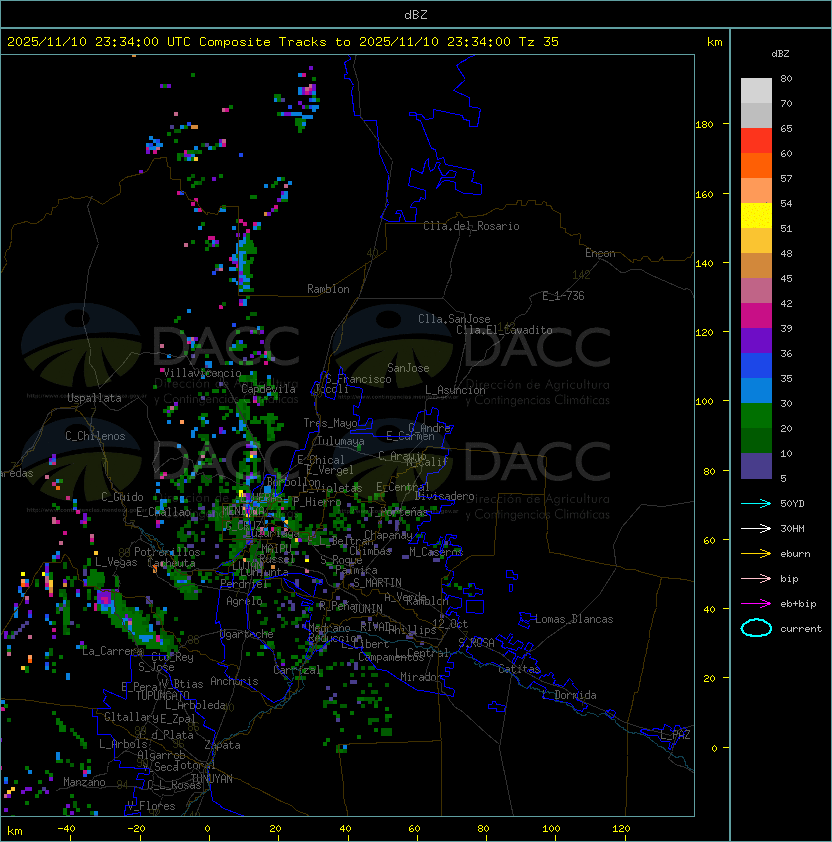Click the 'L_Asuncion' map label
832x842 pixels.
click(x=455, y=390)
